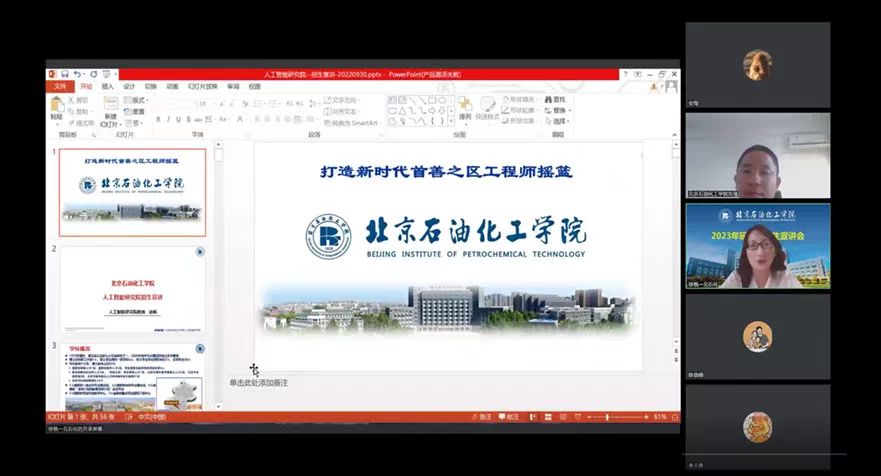Image resolution: width=881 pixels, height=476 pixels.
Task: Switch to the Slide Show (幻灯片放映) tab
Action: click(x=203, y=87)
